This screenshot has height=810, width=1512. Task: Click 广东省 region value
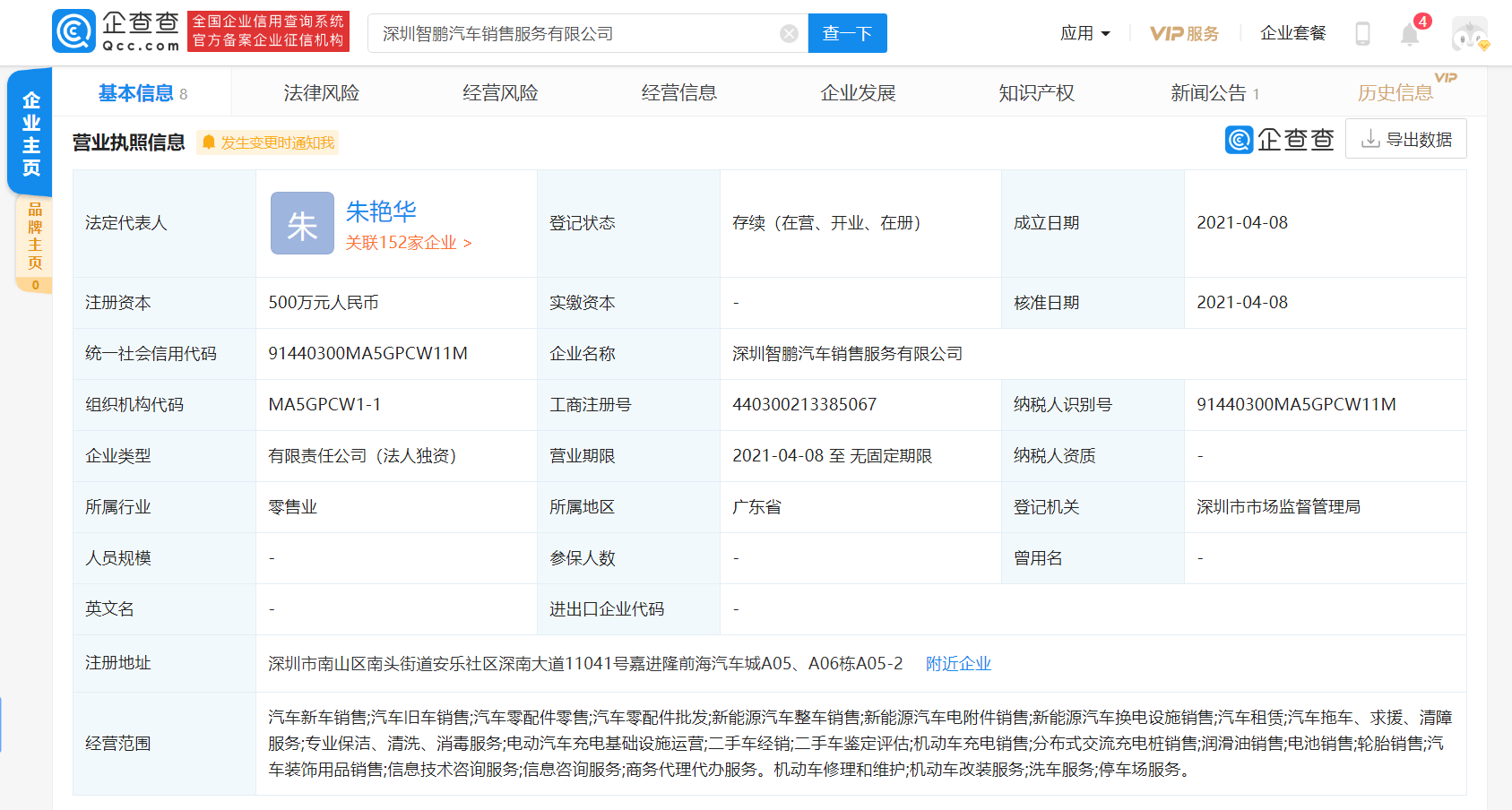(x=756, y=506)
